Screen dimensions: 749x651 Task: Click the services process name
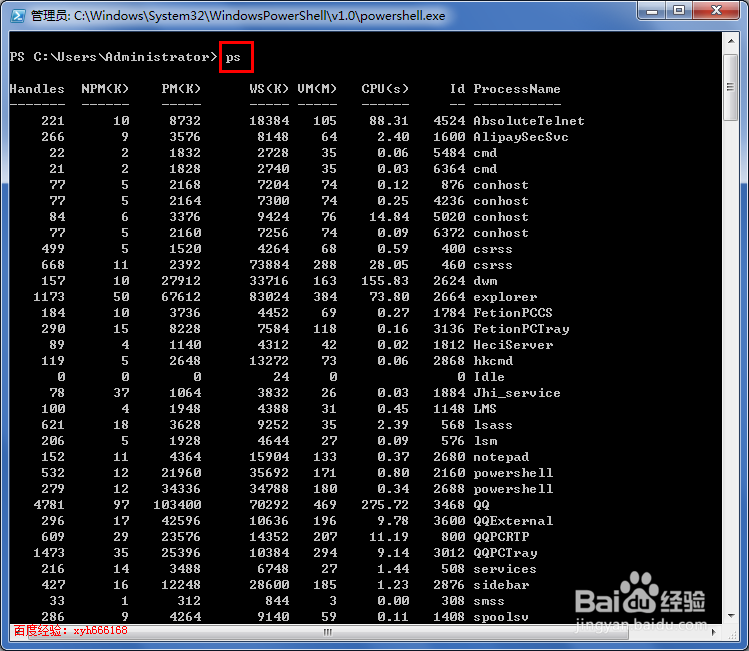[505, 569]
